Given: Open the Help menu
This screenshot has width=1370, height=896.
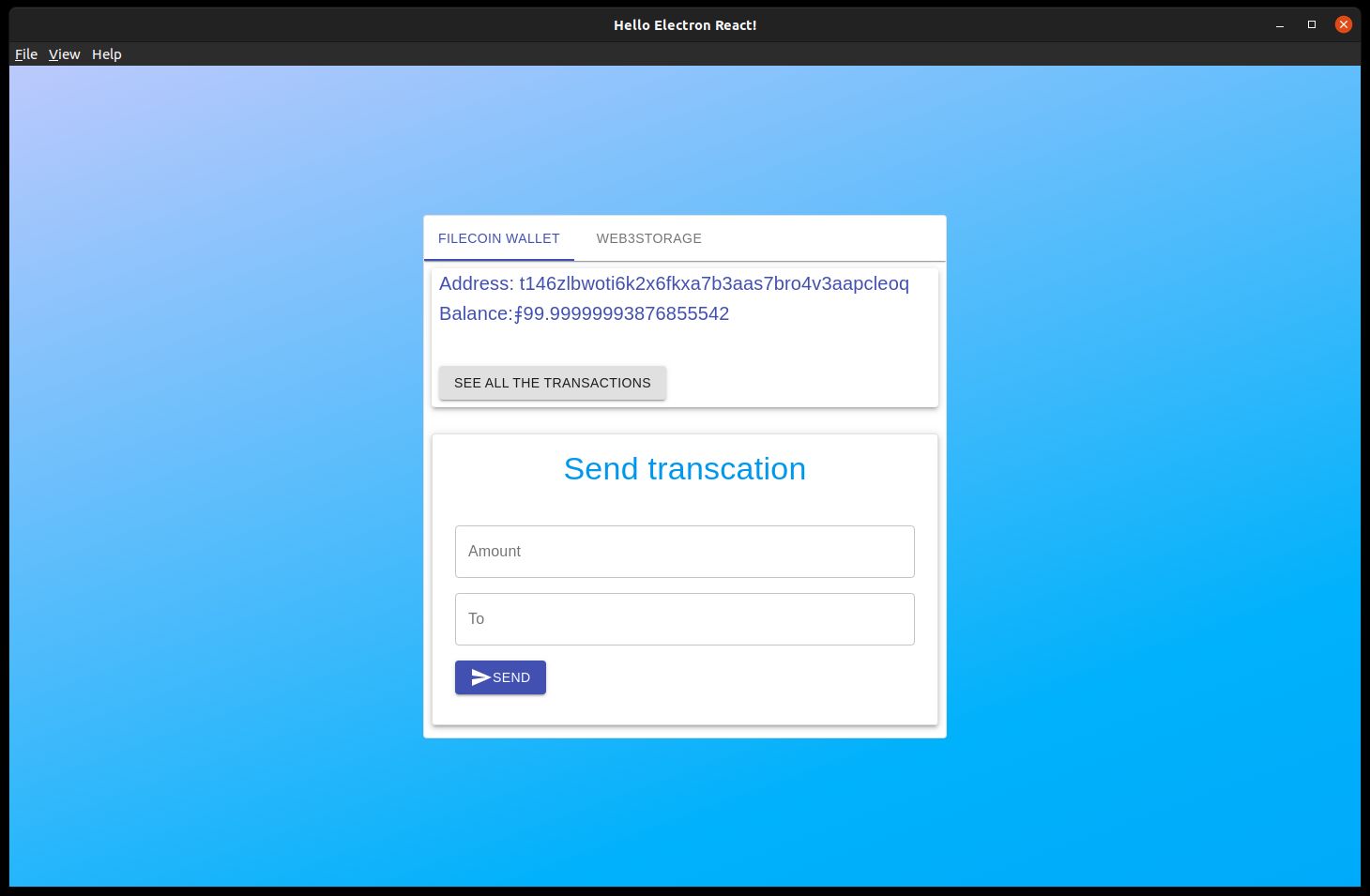Looking at the screenshot, I should tap(106, 54).
